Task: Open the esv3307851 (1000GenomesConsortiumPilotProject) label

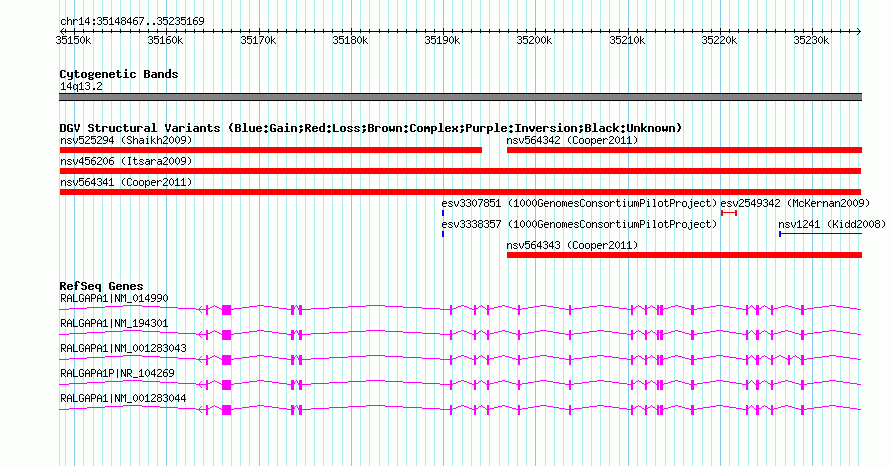Action: [x=580, y=203]
